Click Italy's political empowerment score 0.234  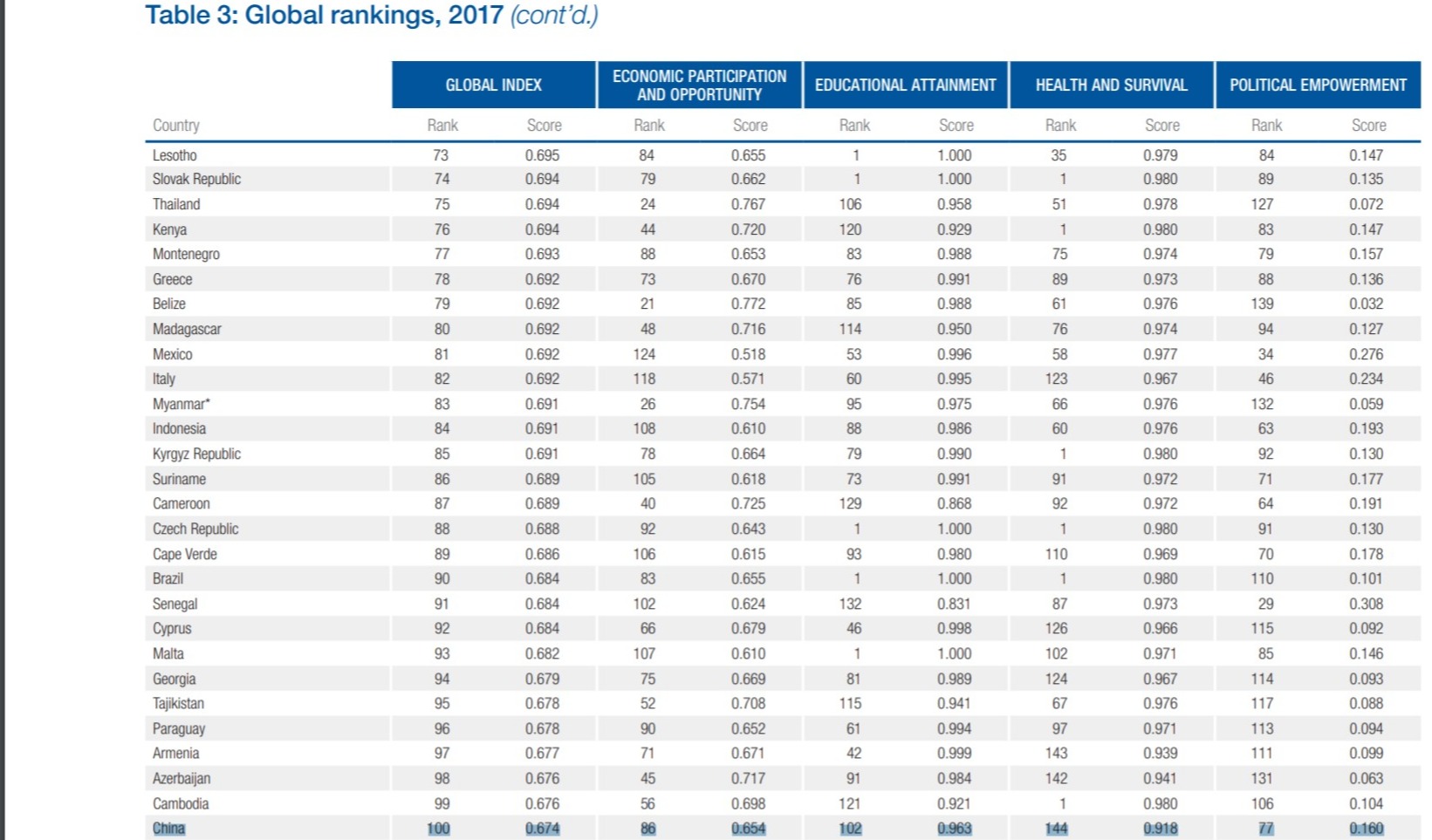pos(1367,379)
